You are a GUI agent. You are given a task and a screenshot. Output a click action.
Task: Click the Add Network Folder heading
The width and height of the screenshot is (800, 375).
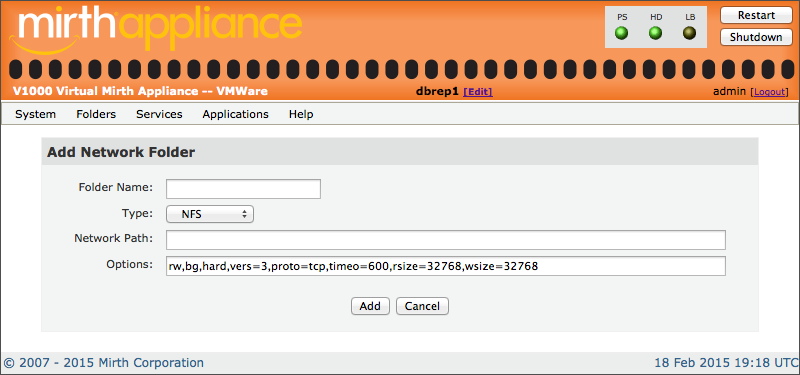tap(121, 152)
